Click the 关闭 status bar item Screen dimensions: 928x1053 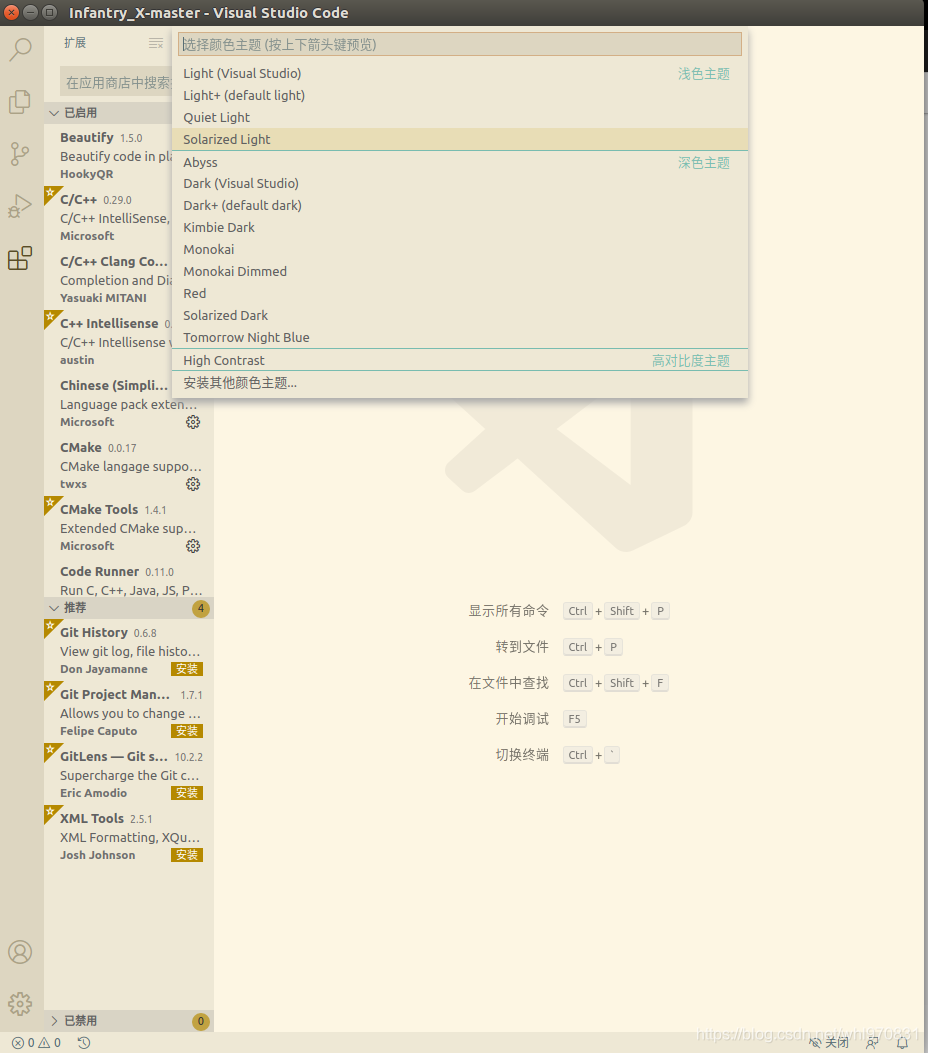(x=829, y=1042)
